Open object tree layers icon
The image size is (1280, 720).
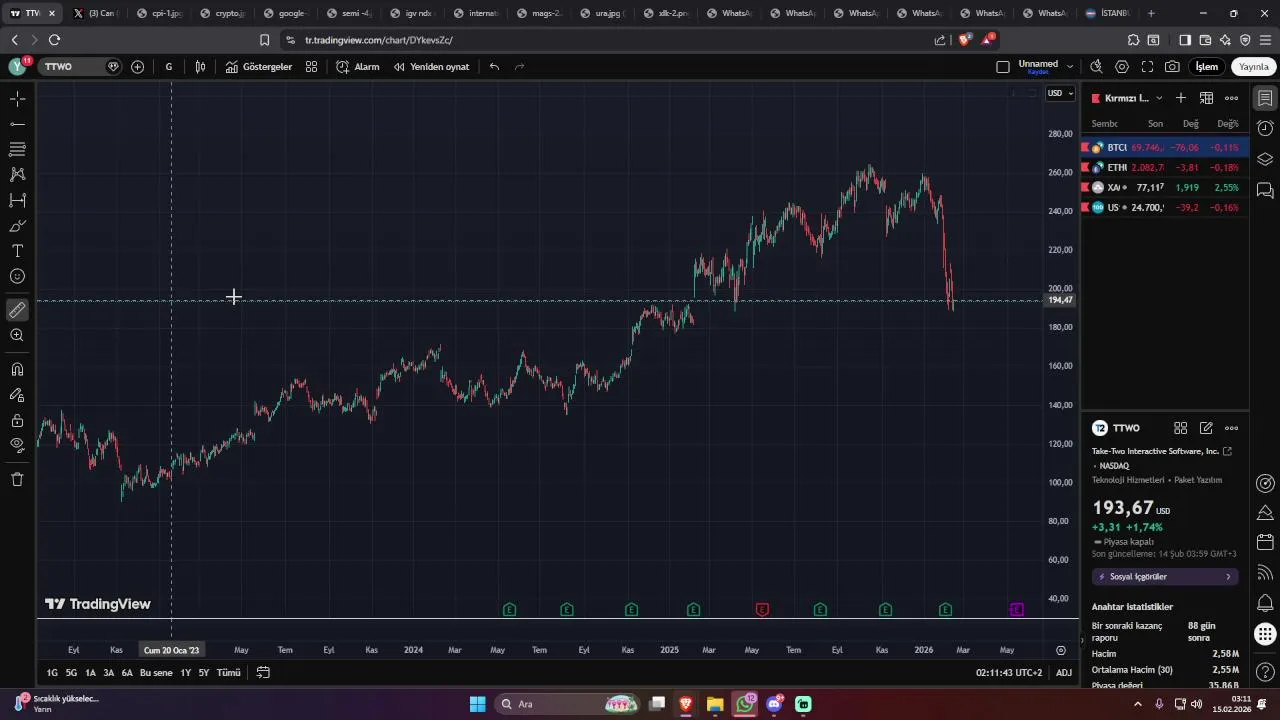pyautogui.click(x=1265, y=159)
